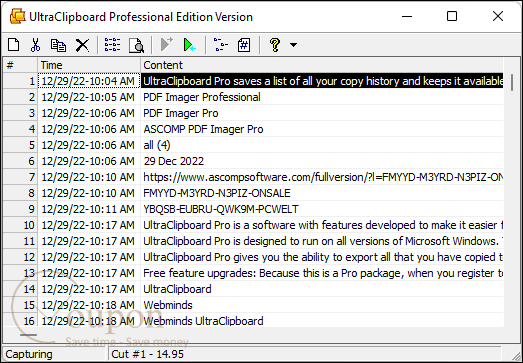Click the vertical scrollbar thumb
This screenshot has width=523, height=363.
512,82
